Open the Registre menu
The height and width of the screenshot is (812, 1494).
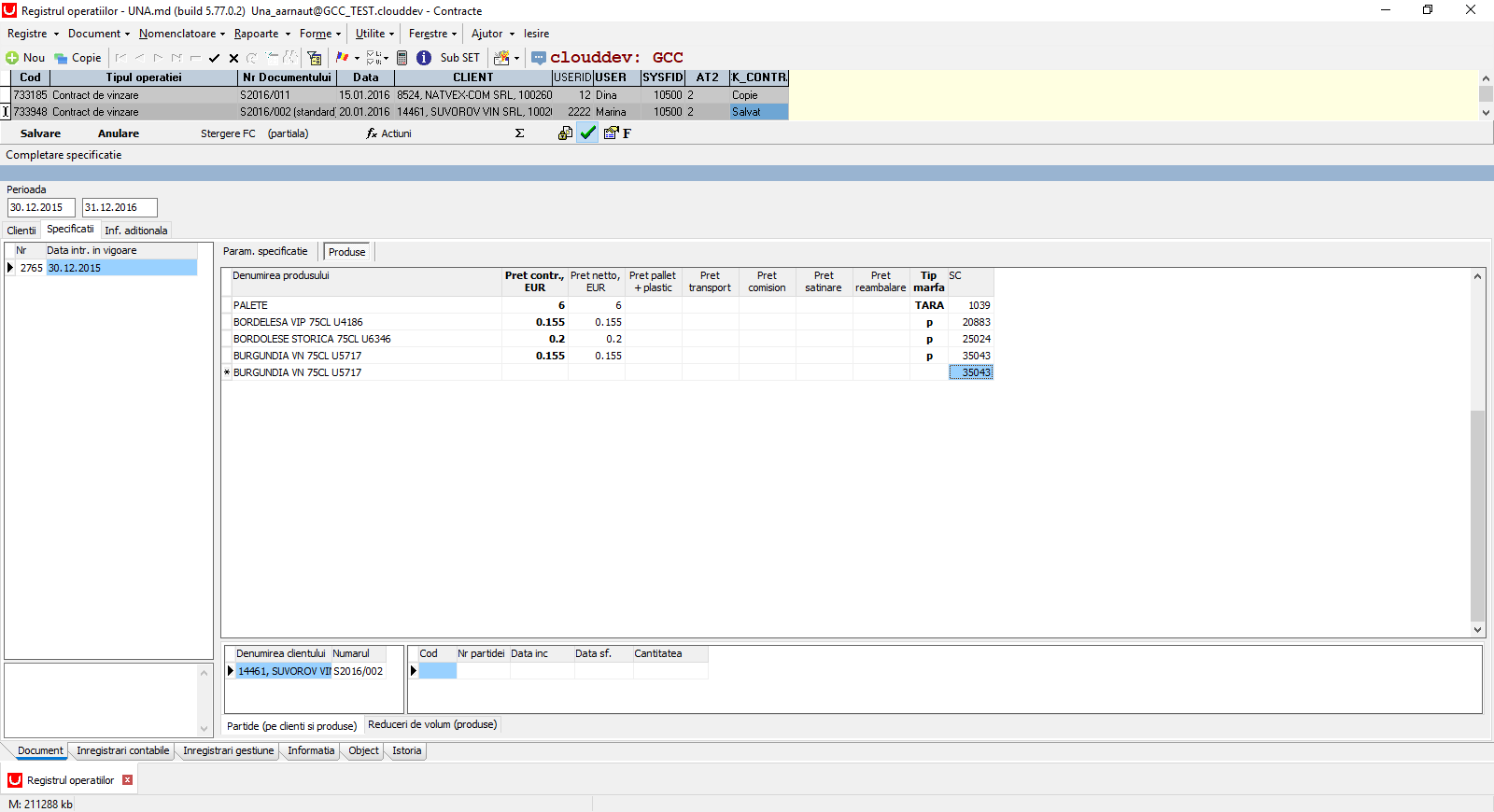[x=33, y=34]
